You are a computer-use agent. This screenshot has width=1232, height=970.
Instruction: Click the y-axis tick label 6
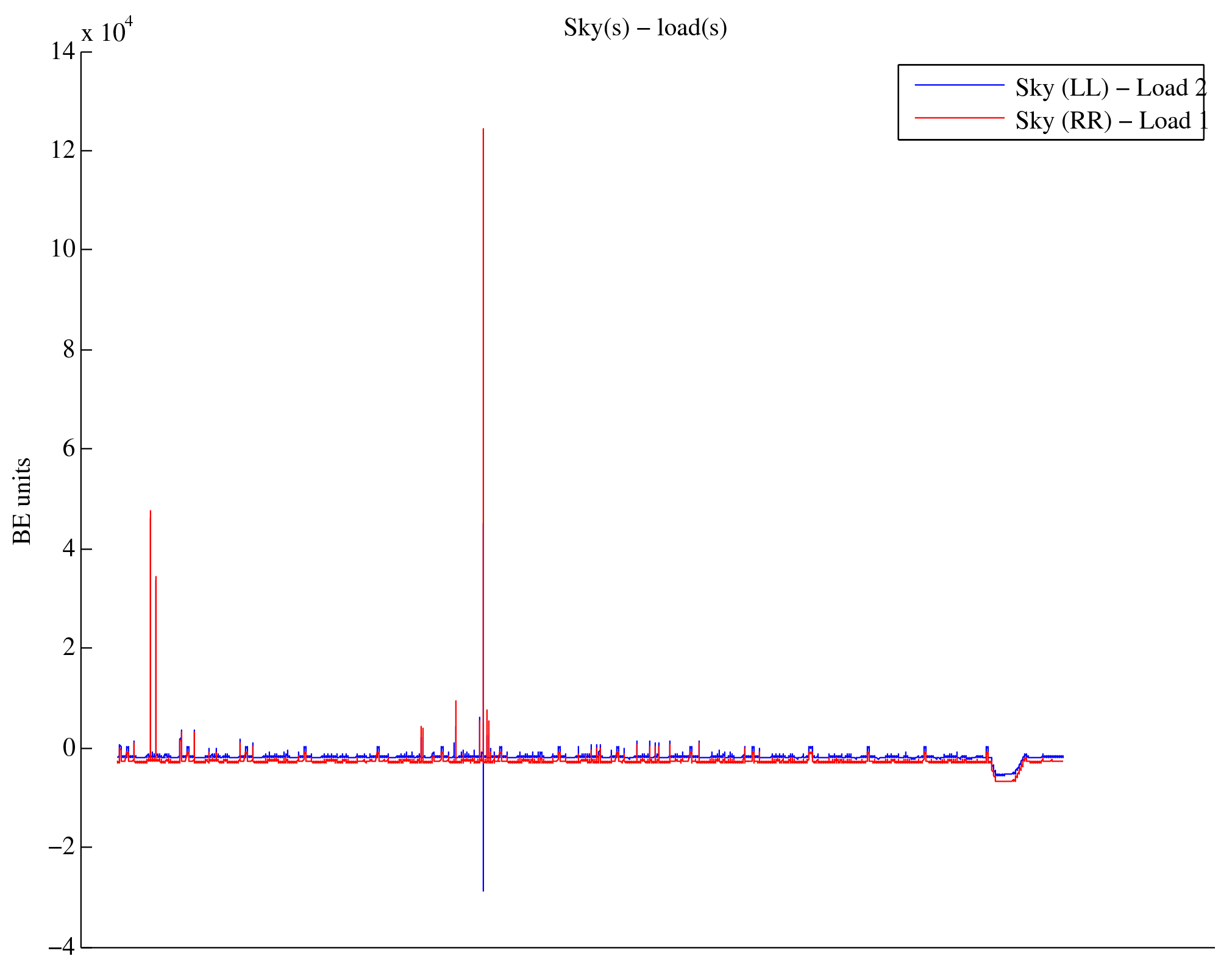point(69,448)
